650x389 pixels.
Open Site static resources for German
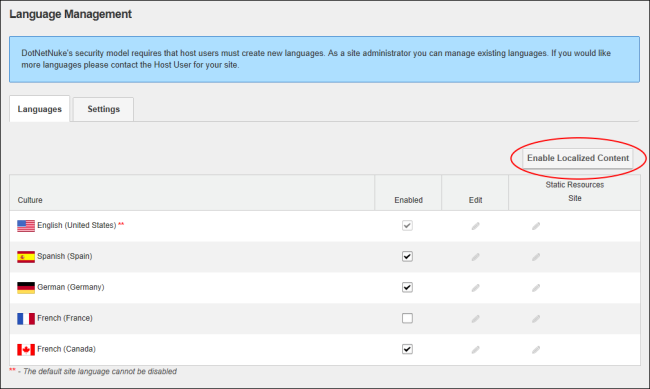(536, 288)
